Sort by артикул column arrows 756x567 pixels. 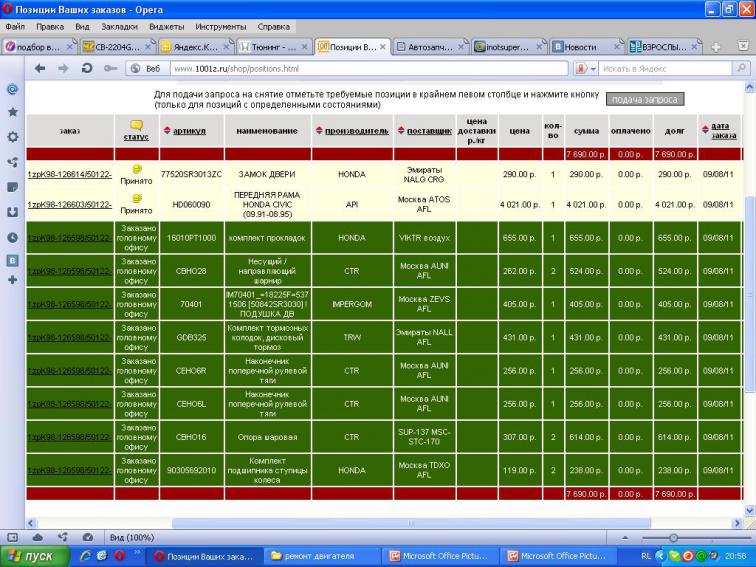point(168,131)
